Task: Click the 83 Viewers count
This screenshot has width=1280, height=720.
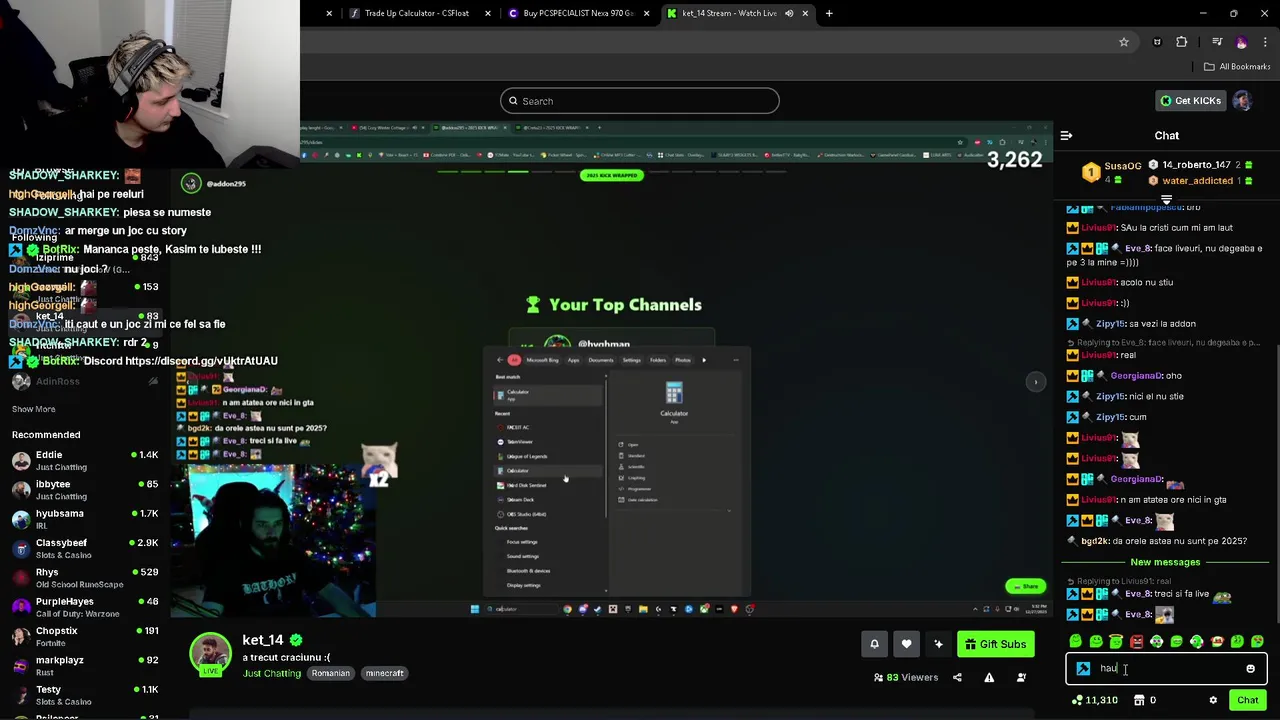Action: click(x=905, y=677)
